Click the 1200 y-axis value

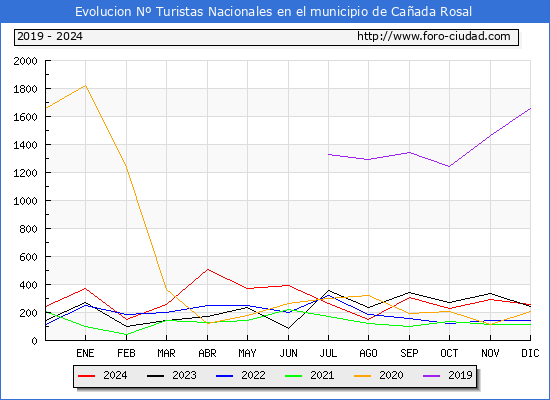point(25,173)
